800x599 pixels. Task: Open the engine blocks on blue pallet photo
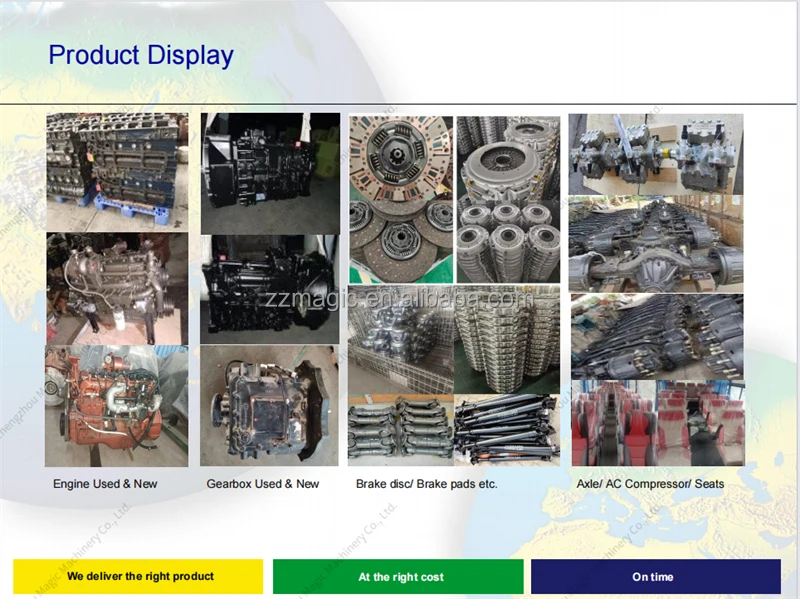click(117, 171)
